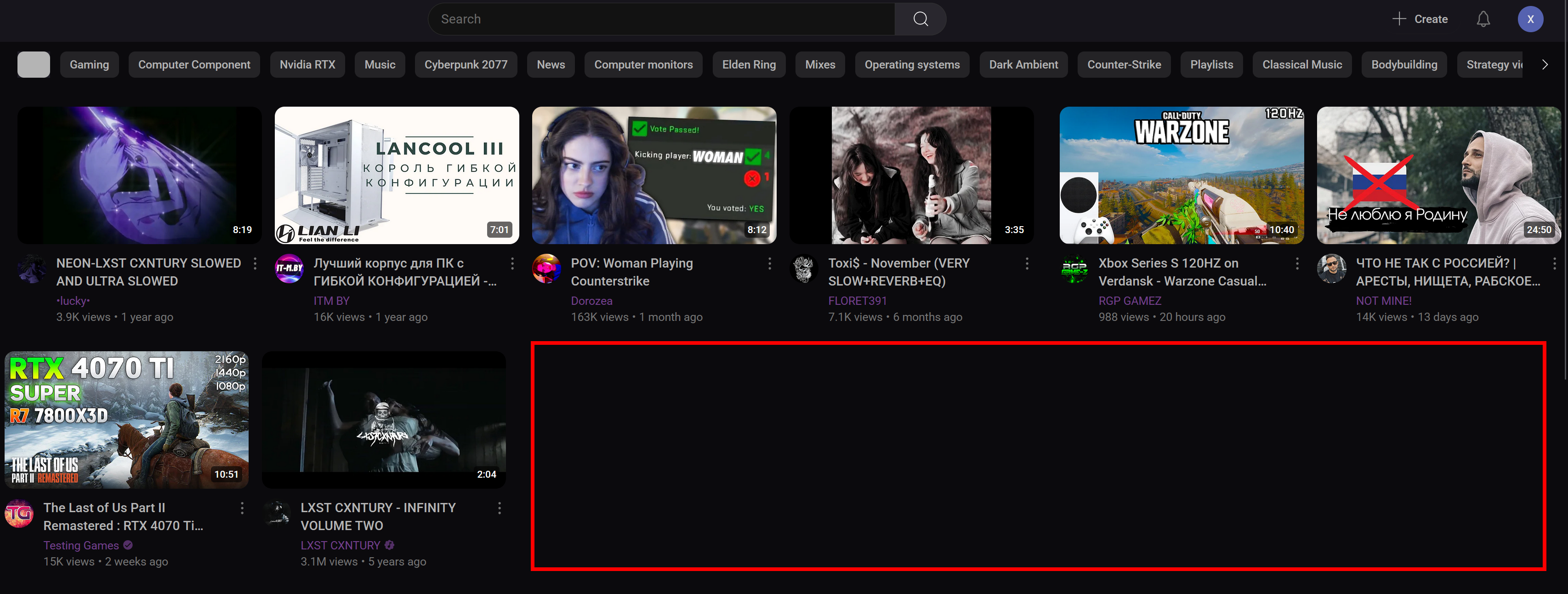Viewport: 1568px width, 594px height.
Task: Select the Playlists chip
Action: click(x=1211, y=64)
